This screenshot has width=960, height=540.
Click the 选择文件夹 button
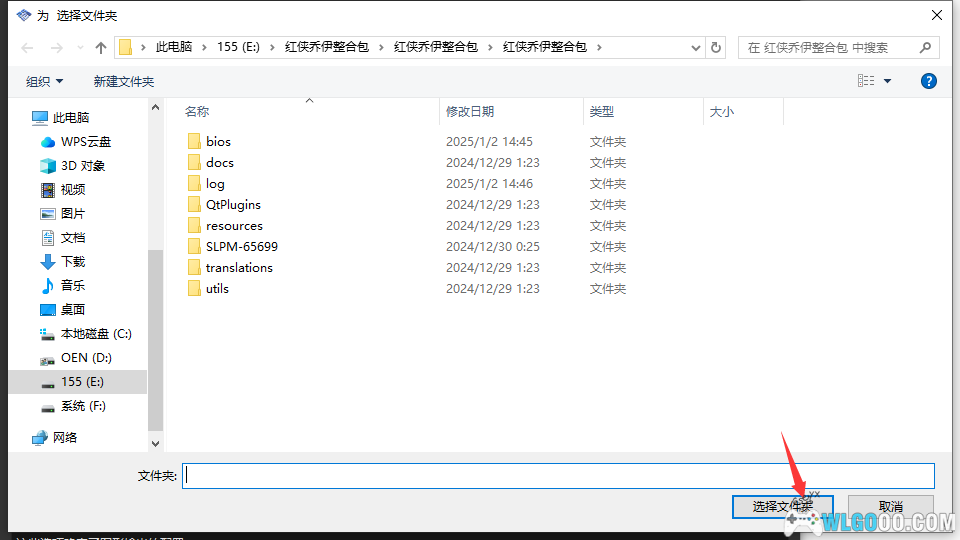782,507
